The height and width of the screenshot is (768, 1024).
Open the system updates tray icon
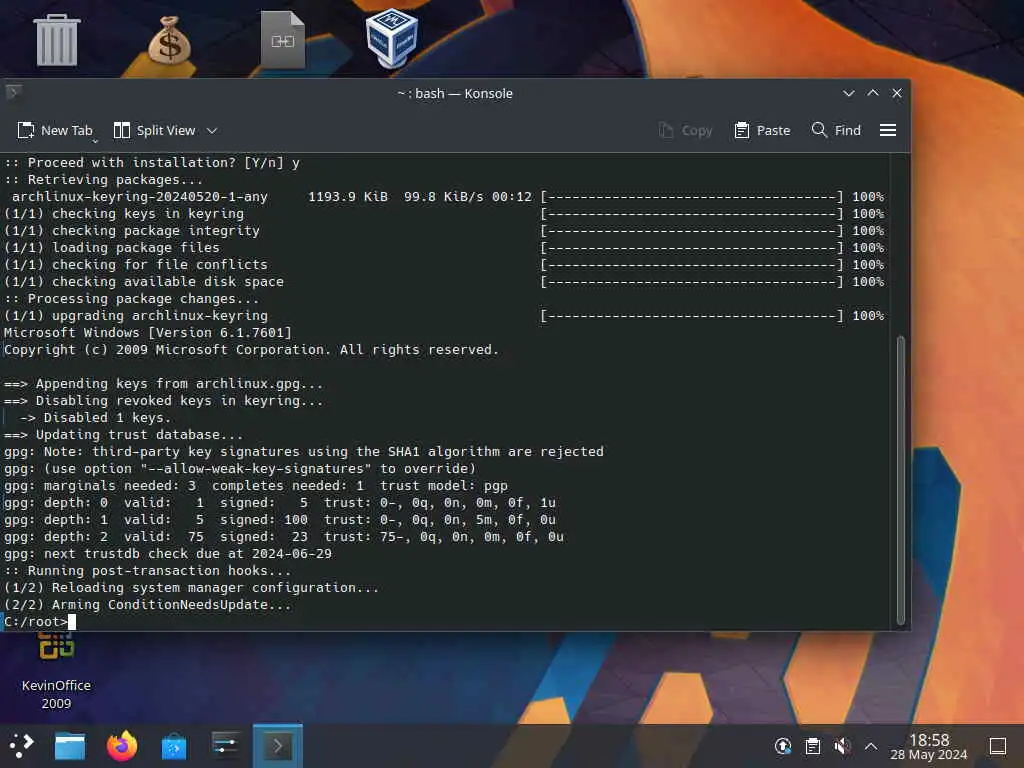(783, 746)
